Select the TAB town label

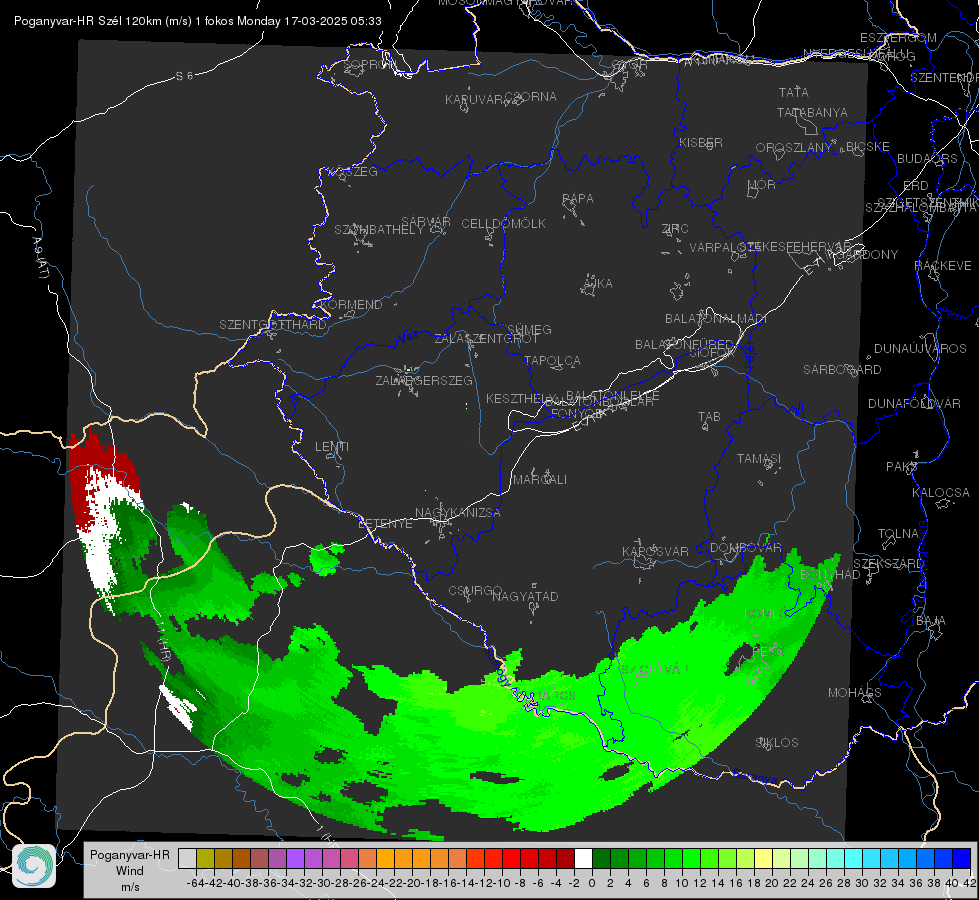(x=709, y=417)
